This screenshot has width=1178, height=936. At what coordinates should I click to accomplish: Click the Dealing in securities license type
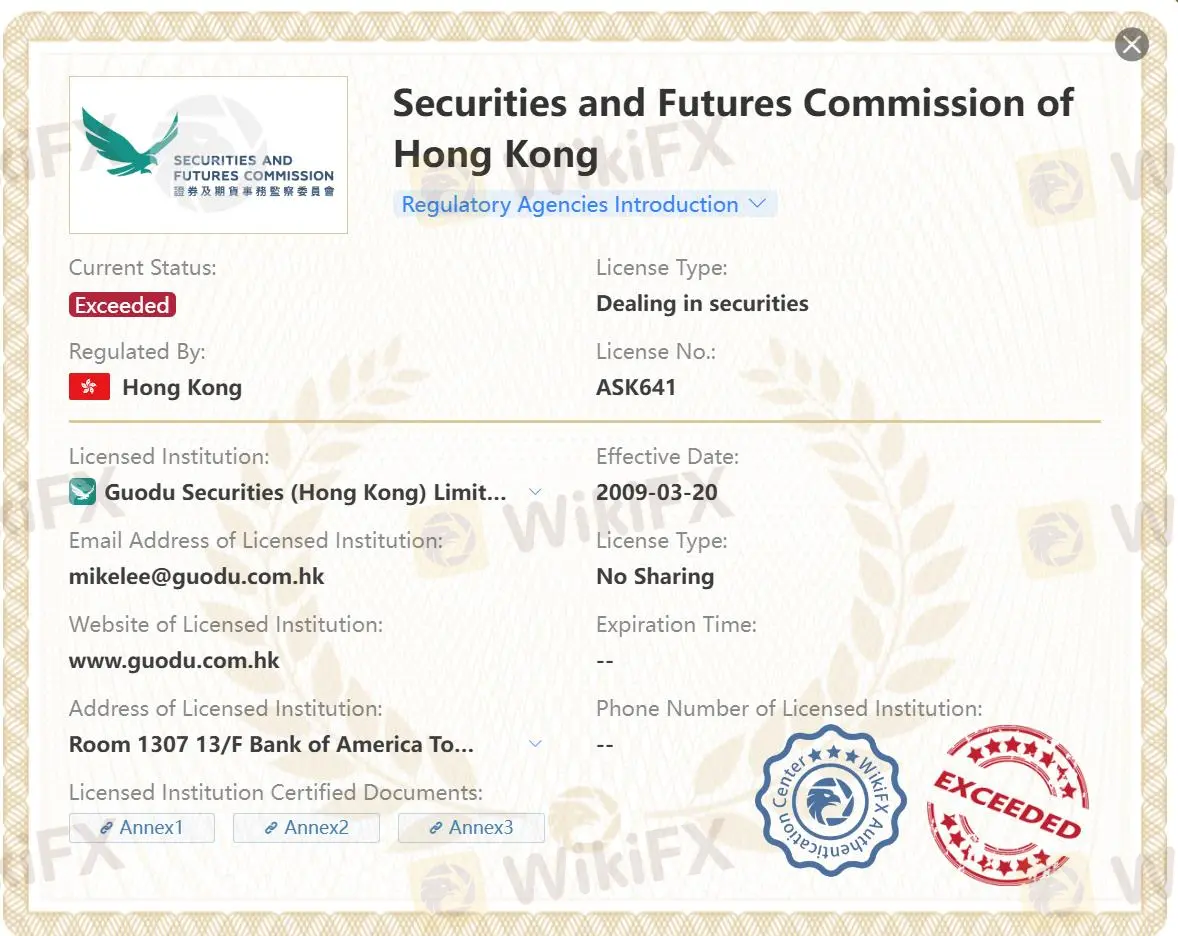pyautogui.click(x=702, y=304)
